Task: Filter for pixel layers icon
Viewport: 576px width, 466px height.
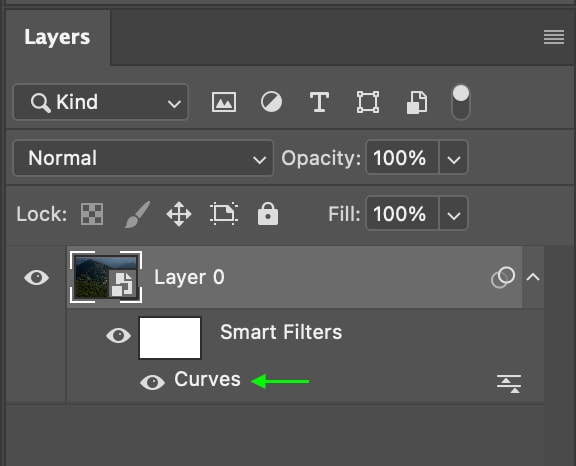Action: tap(224, 102)
